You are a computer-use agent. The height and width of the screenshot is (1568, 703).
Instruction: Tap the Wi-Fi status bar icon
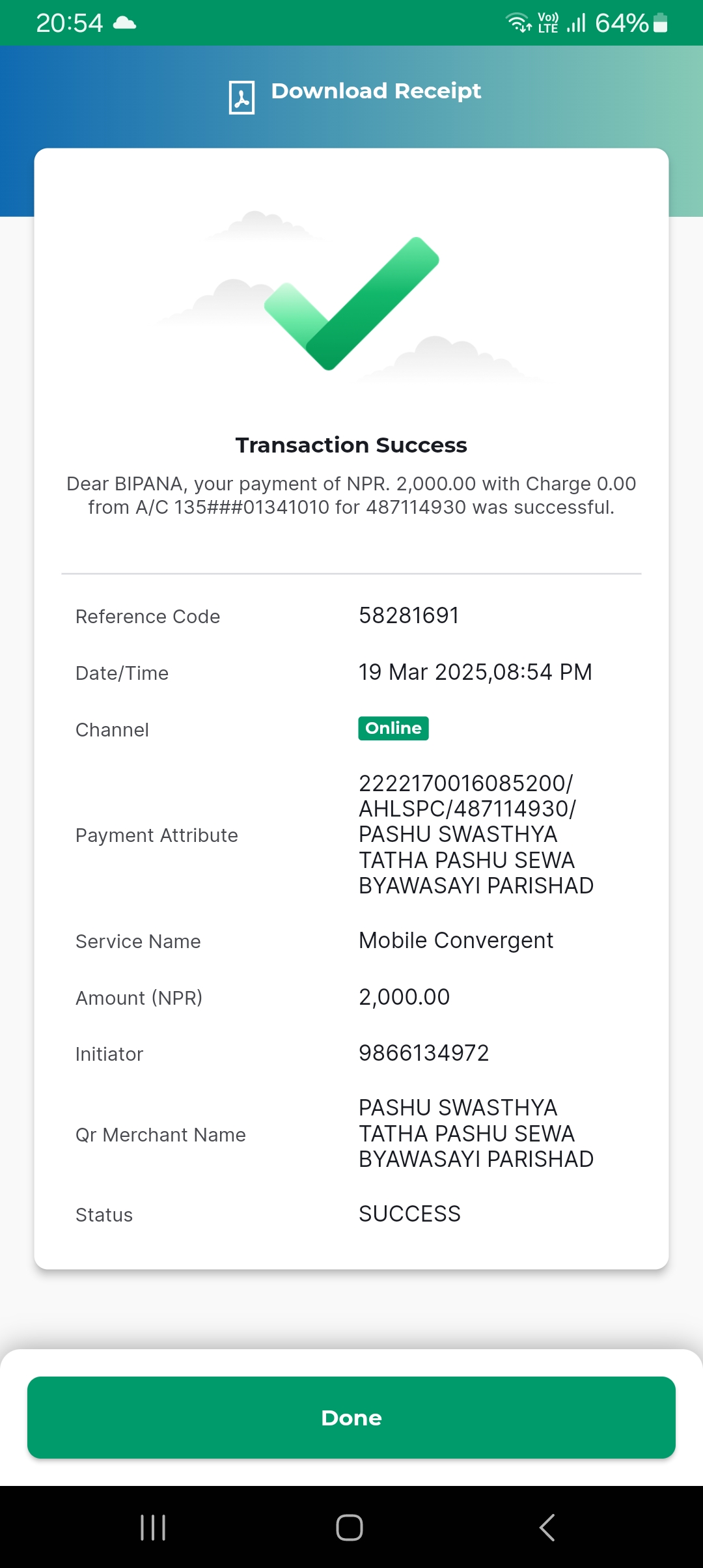pyautogui.click(x=519, y=23)
